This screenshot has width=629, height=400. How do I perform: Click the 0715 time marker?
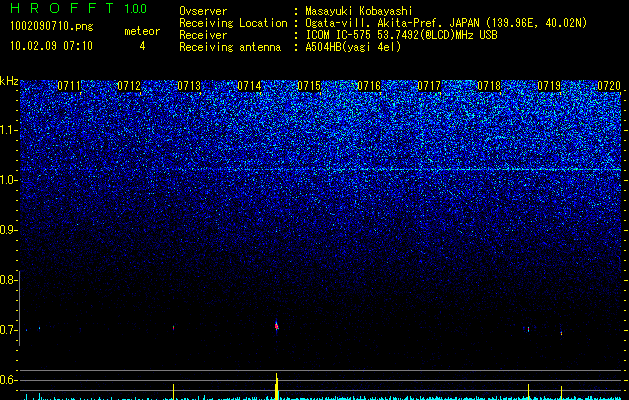(x=309, y=86)
